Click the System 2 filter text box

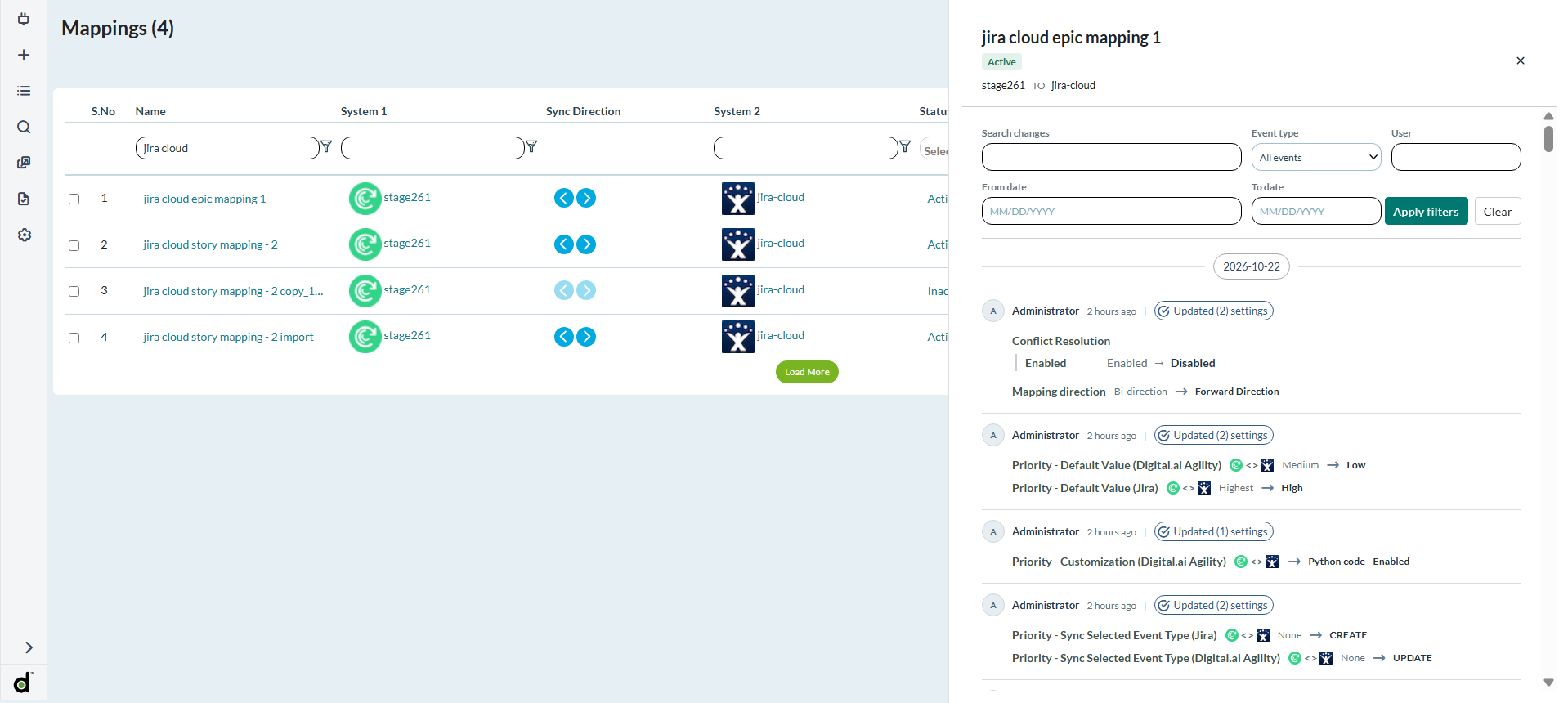click(x=806, y=148)
